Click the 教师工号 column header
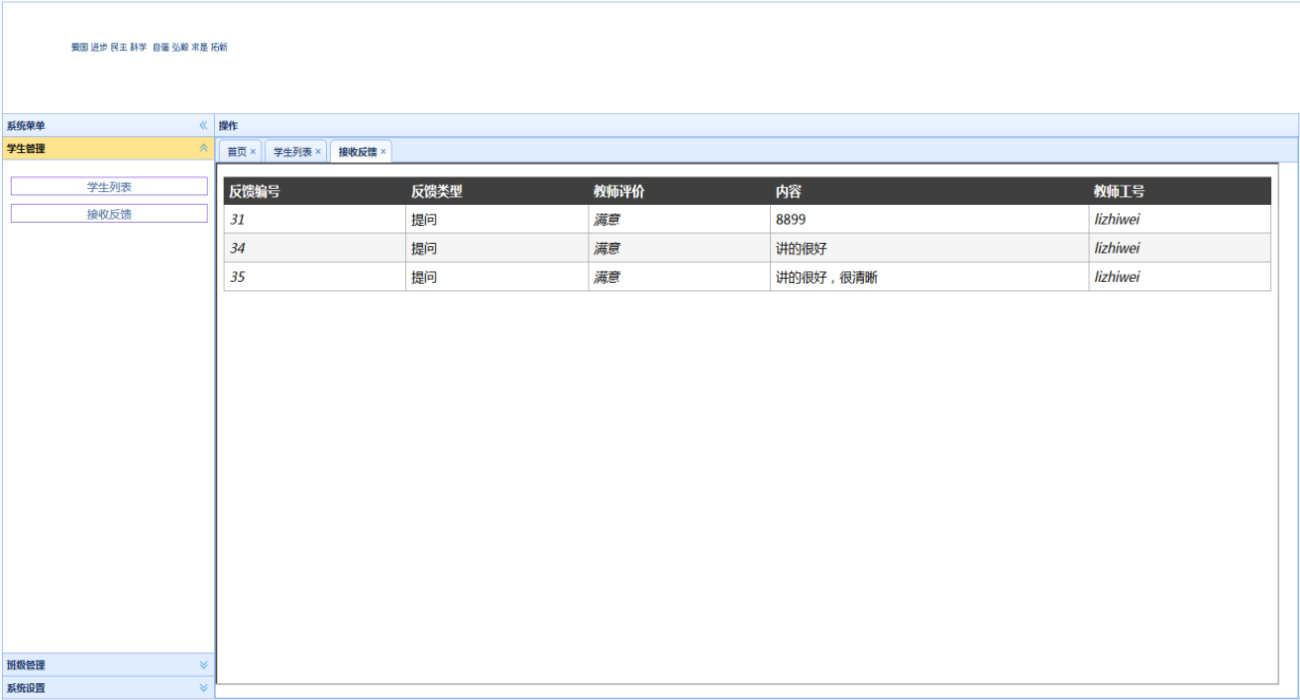 coord(1180,192)
